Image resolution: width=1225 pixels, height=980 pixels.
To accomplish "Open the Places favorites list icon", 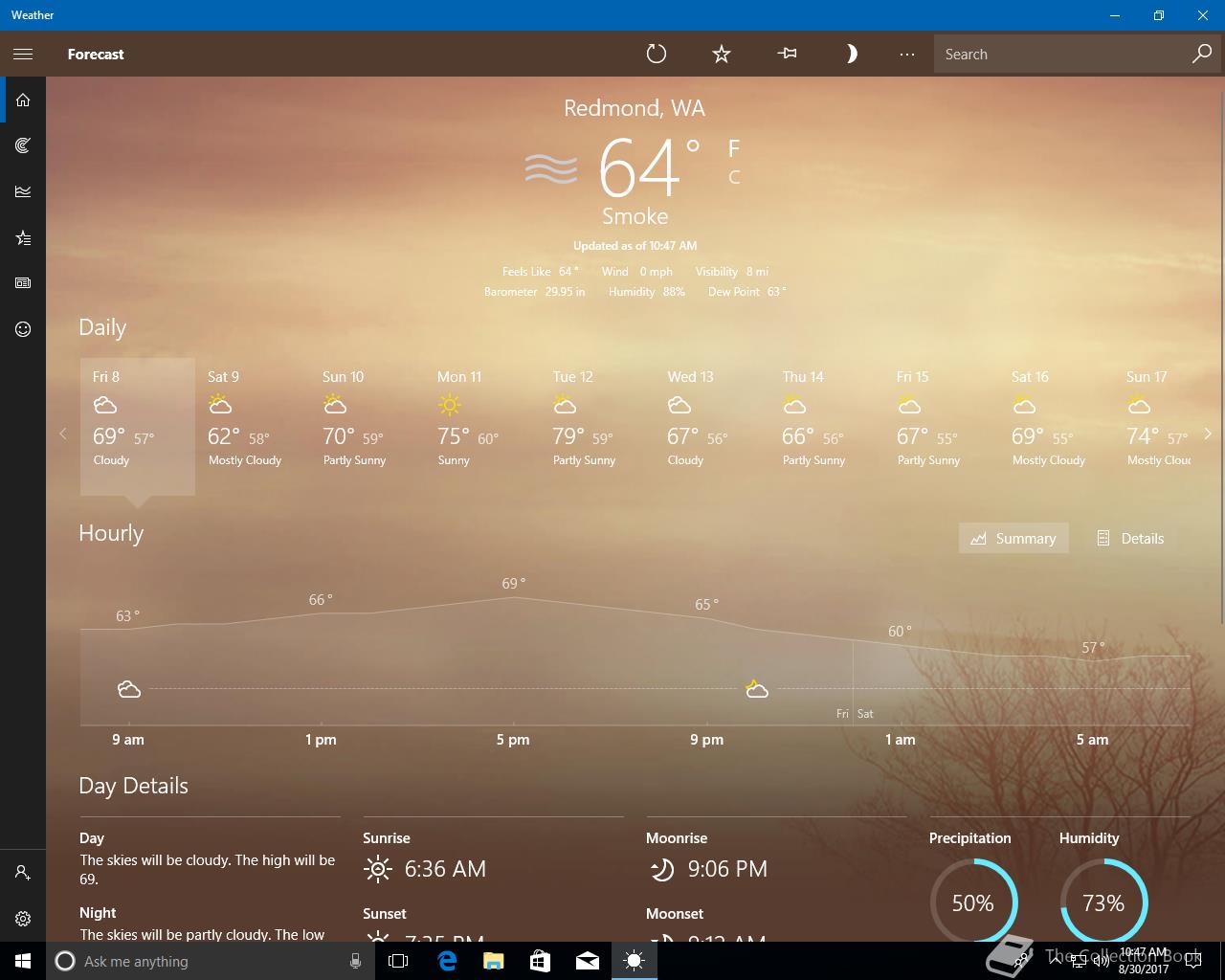I will pos(23,237).
